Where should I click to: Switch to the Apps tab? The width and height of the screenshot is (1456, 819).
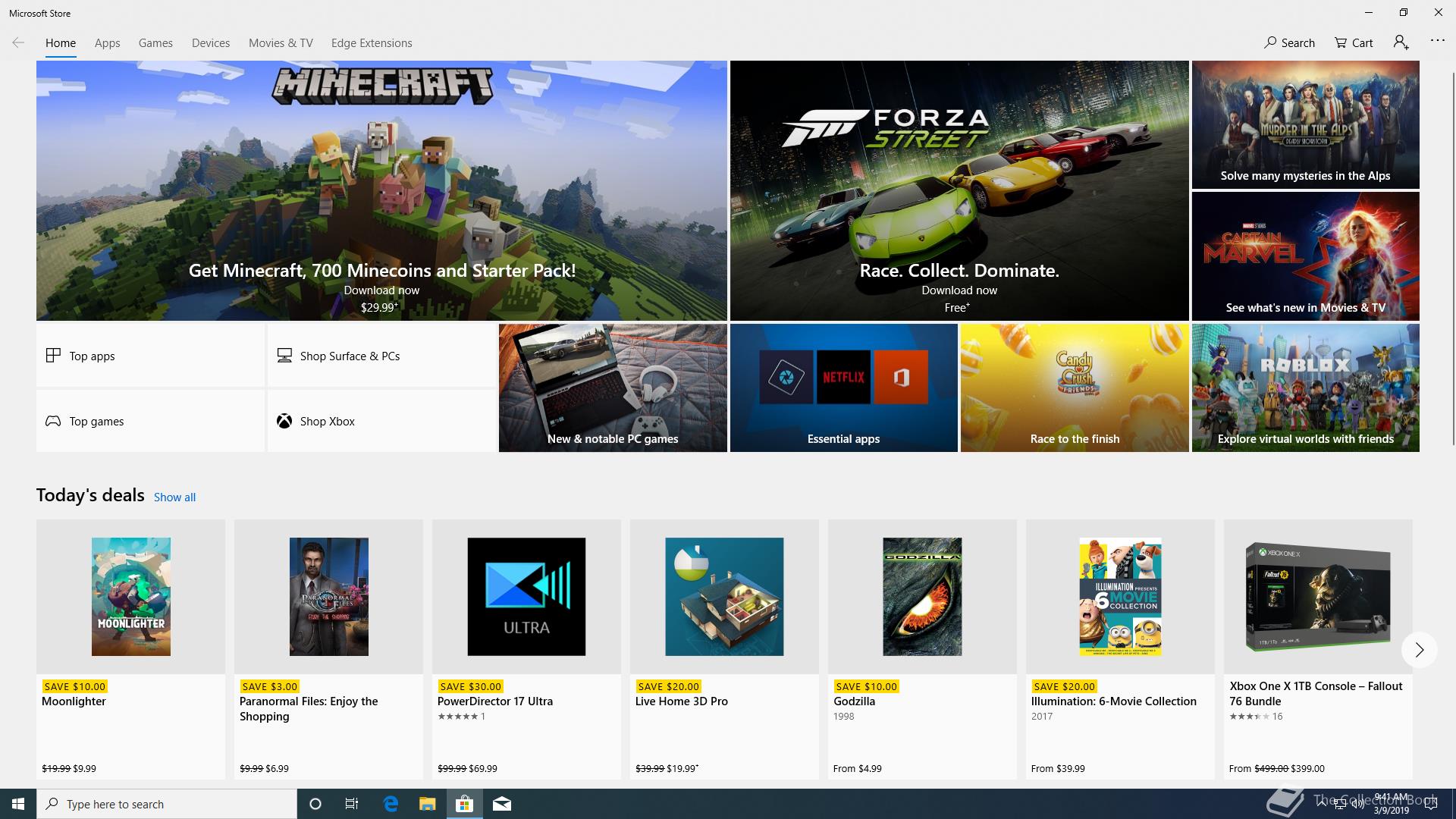[x=107, y=43]
